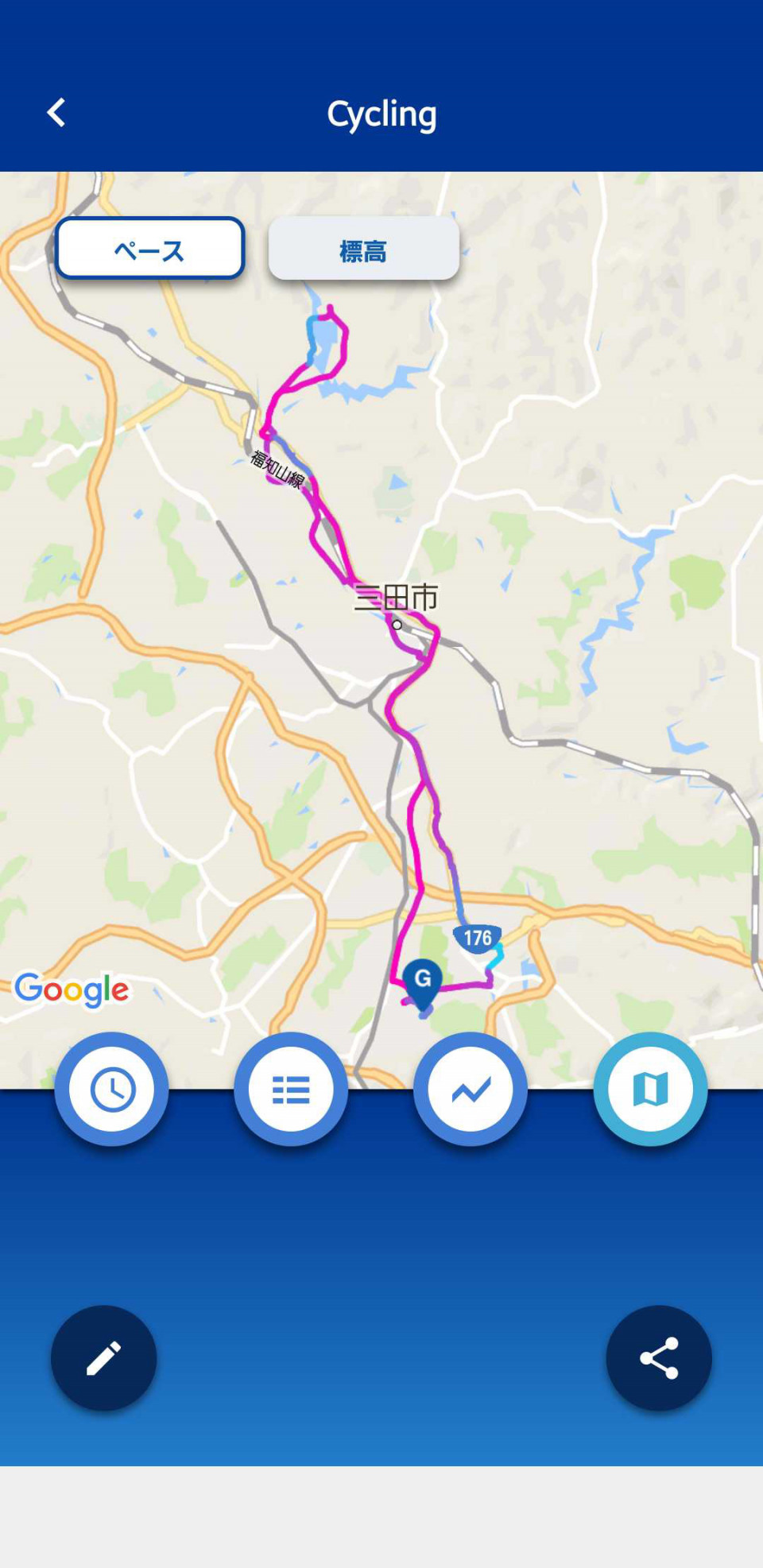The width and height of the screenshot is (763, 1568).
Task: Share this cycling activity
Action: click(659, 1357)
